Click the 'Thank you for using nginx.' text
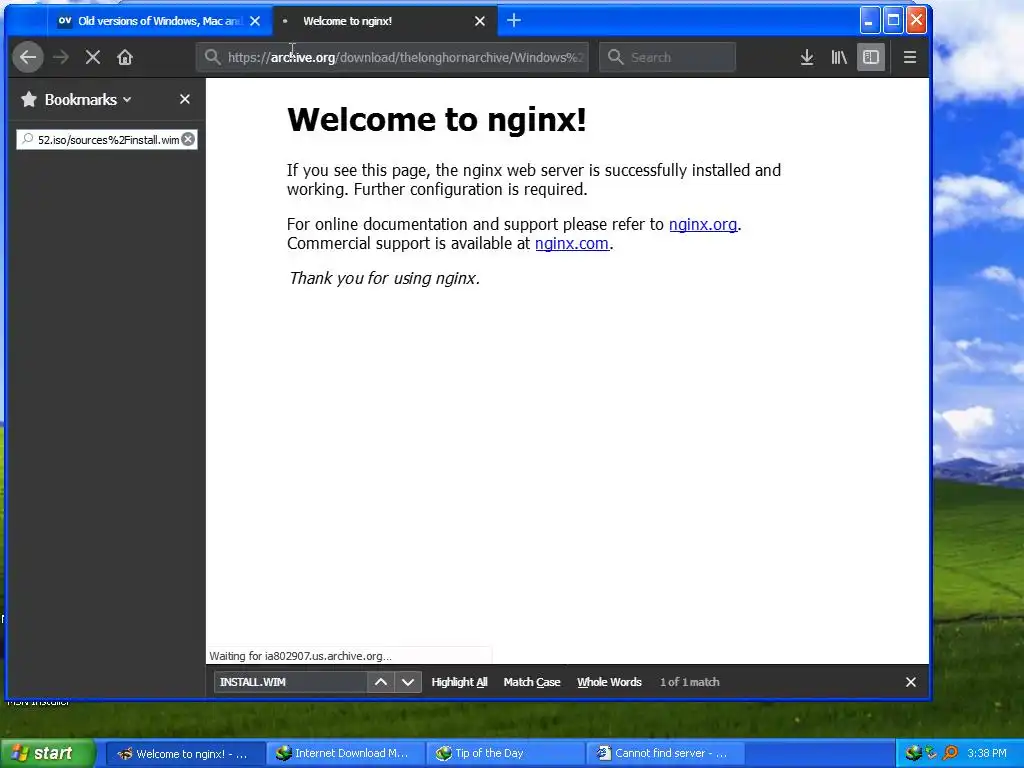1024x768 pixels. coord(384,278)
